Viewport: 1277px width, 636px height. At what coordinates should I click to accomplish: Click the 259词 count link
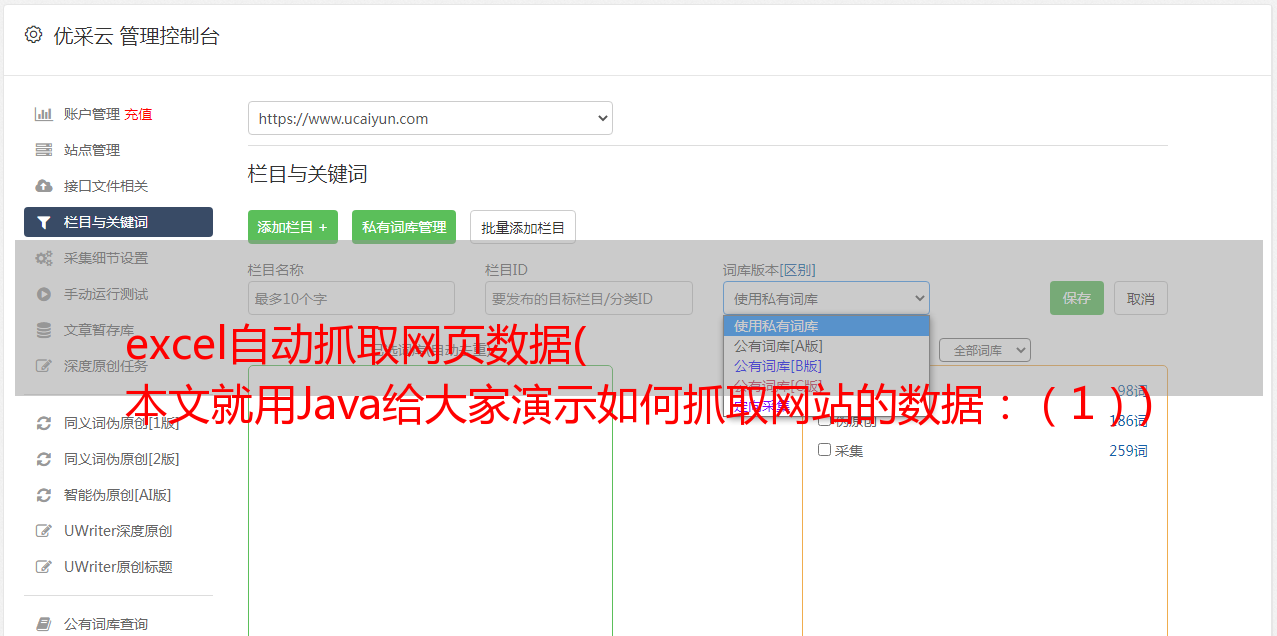click(1128, 451)
